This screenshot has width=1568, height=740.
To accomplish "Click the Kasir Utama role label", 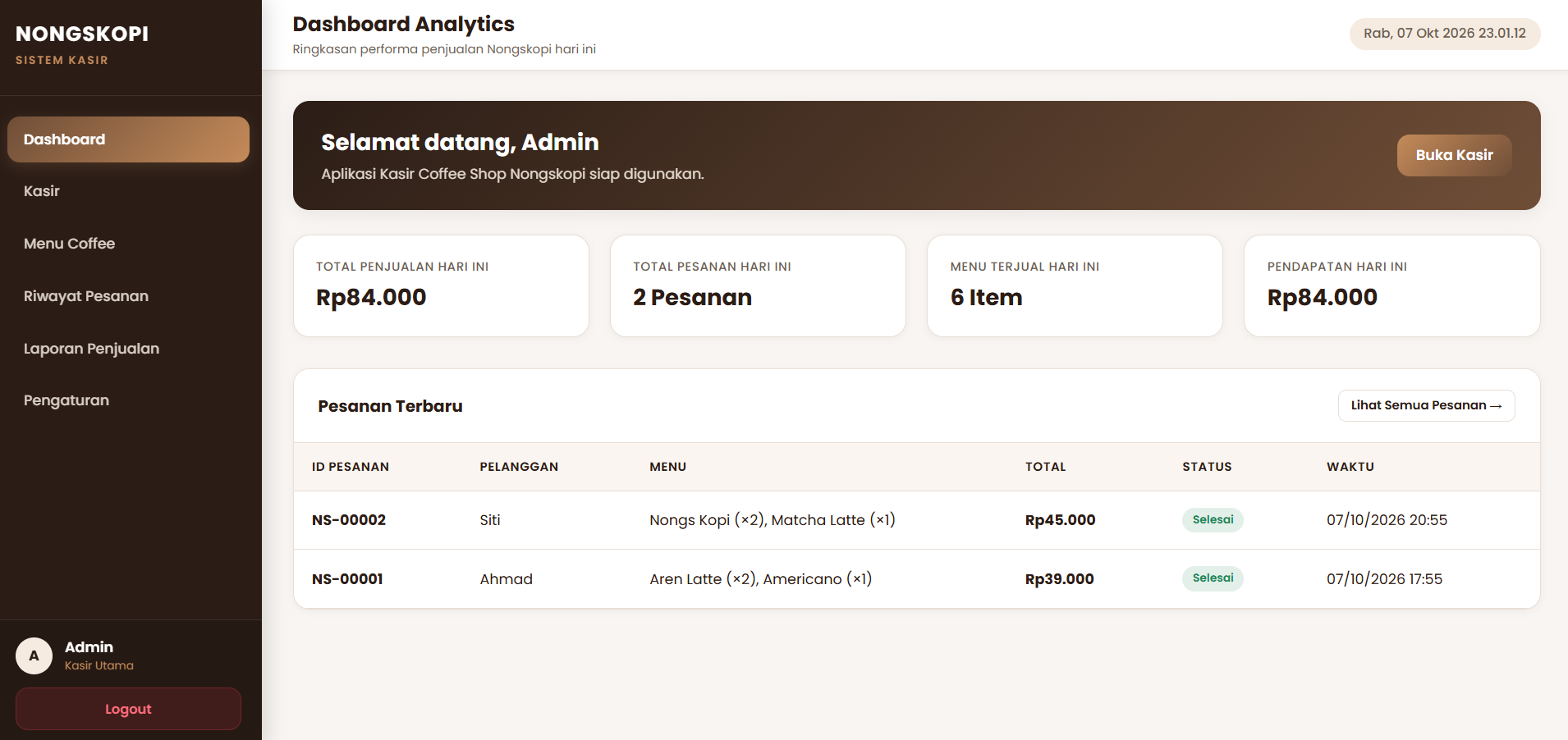I will tap(99, 665).
